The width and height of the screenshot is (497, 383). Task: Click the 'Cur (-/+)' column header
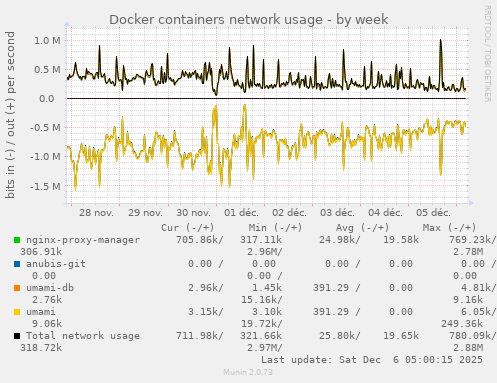click(188, 228)
